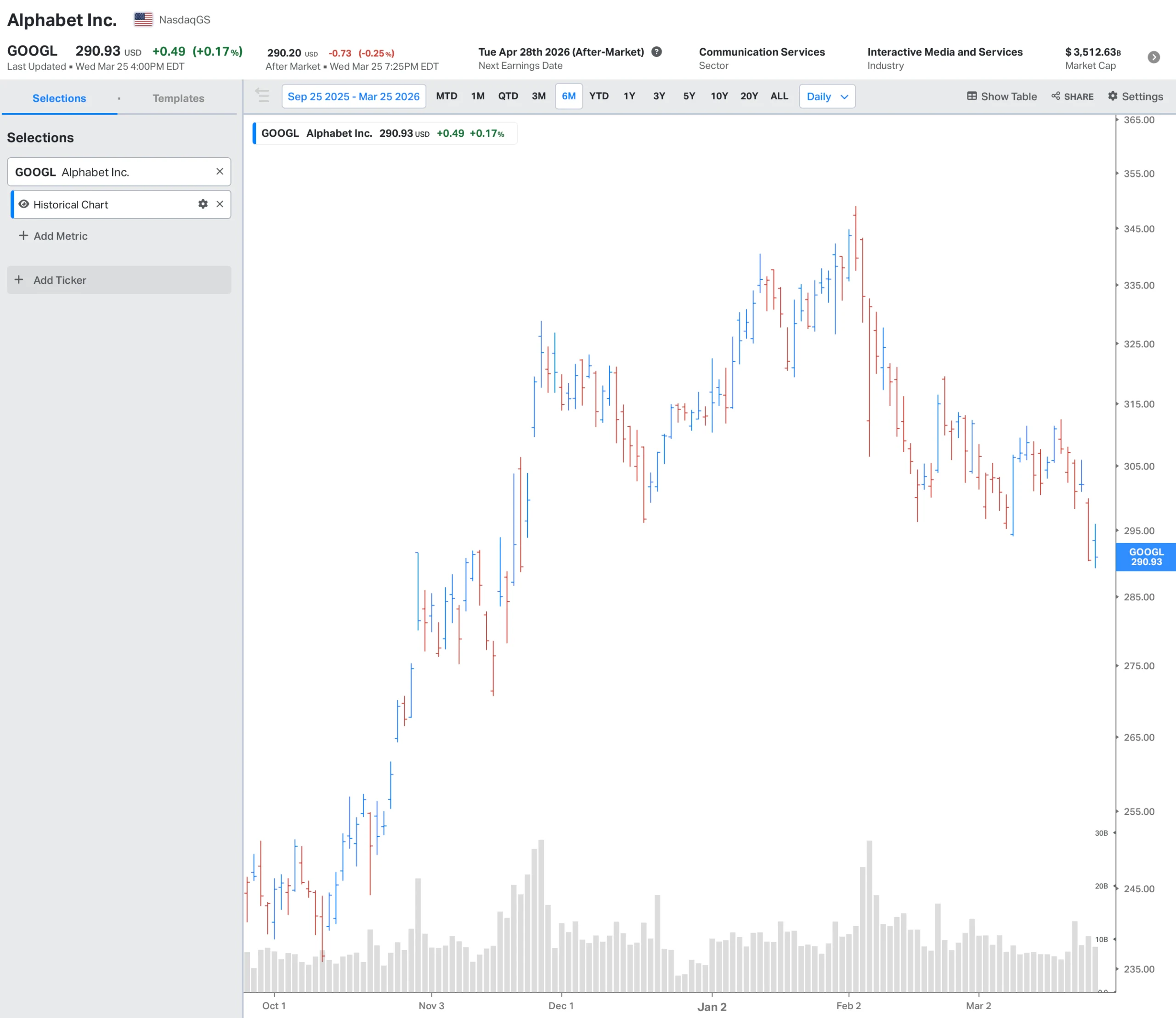Open the Daily interval dropdown
The height and width of the screenshot is (1018, 1176).
(x=826, y=96)
